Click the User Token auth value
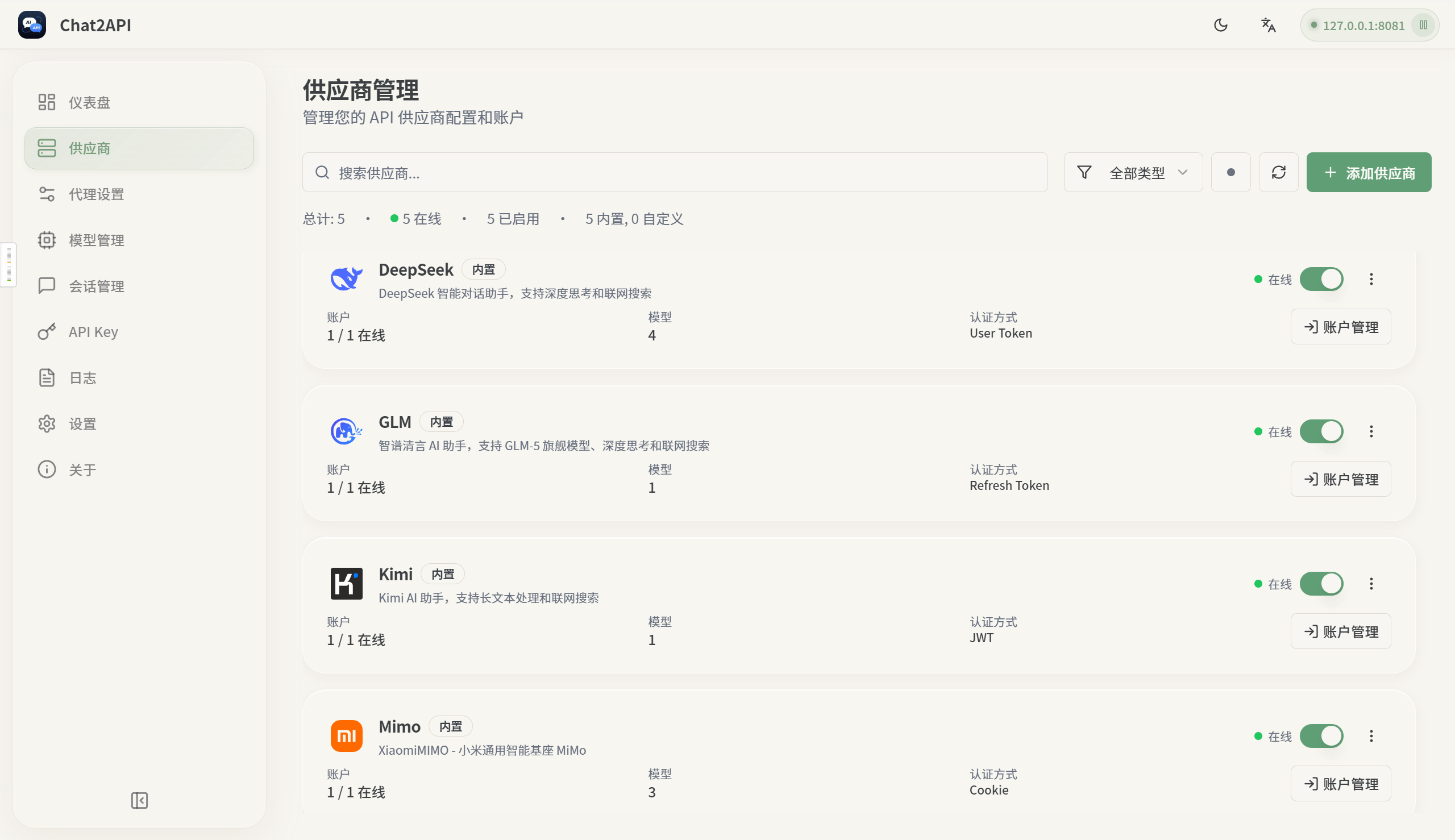The width and height of the screenshot is (1455, 840). [1000, 333]
